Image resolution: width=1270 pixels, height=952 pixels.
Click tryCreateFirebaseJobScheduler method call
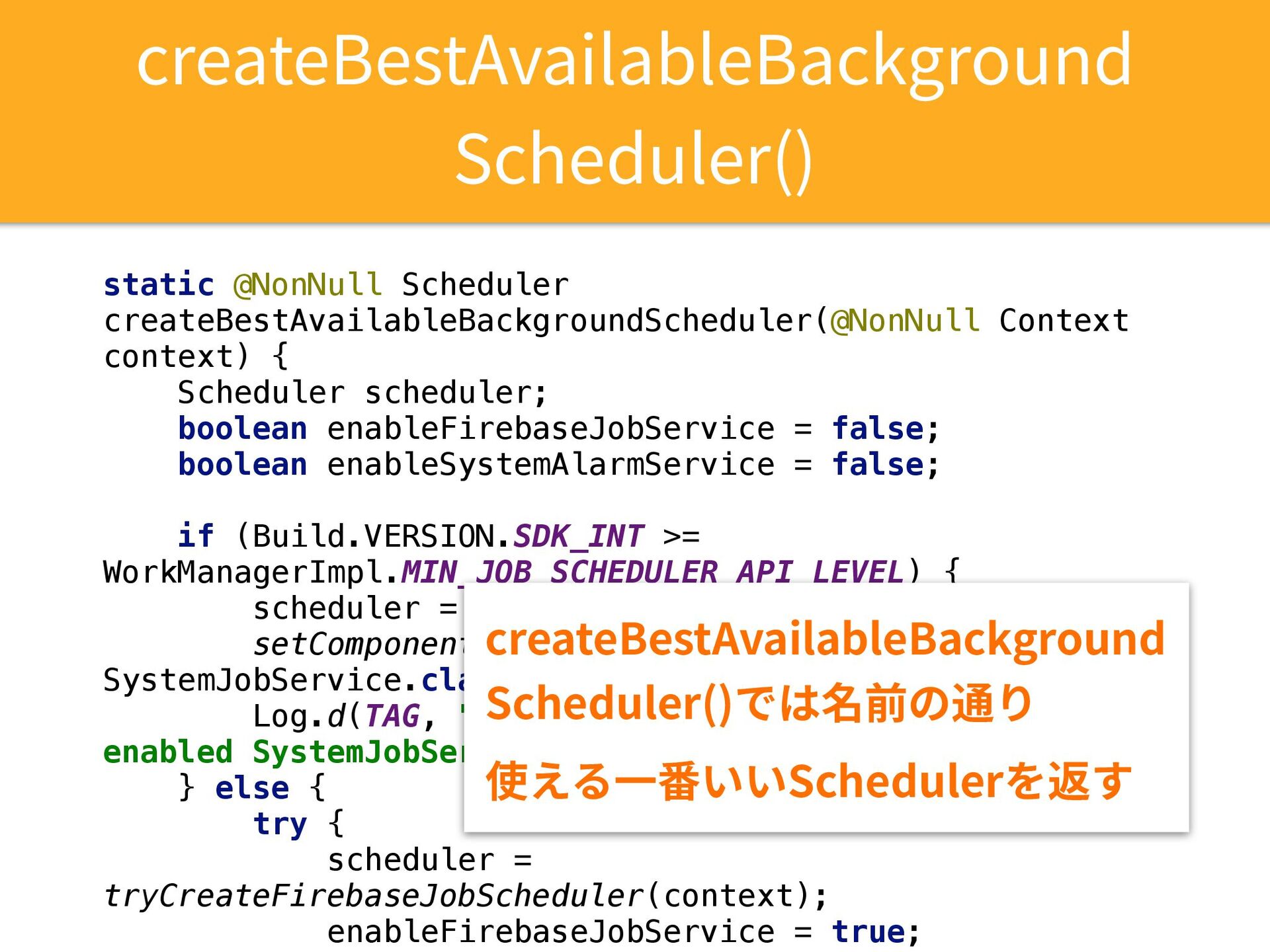[374, 896]
